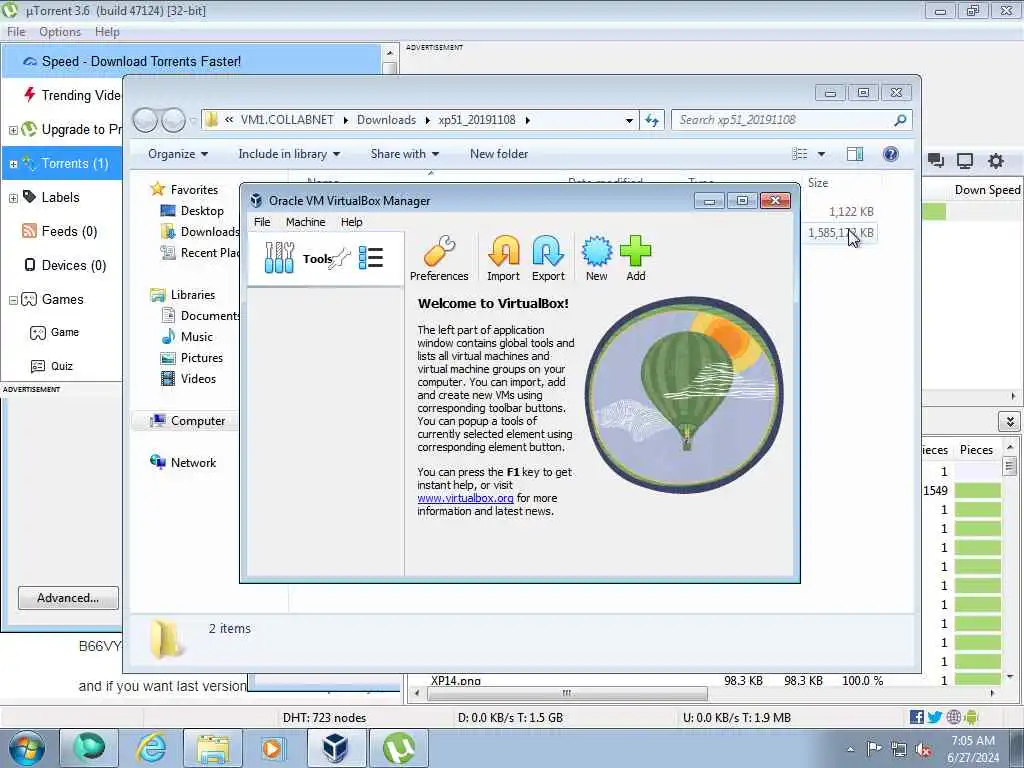Click New folder in Explorer toolbar
The image size is (1024, 768).
pyautogui.click(x=499, y=154)
